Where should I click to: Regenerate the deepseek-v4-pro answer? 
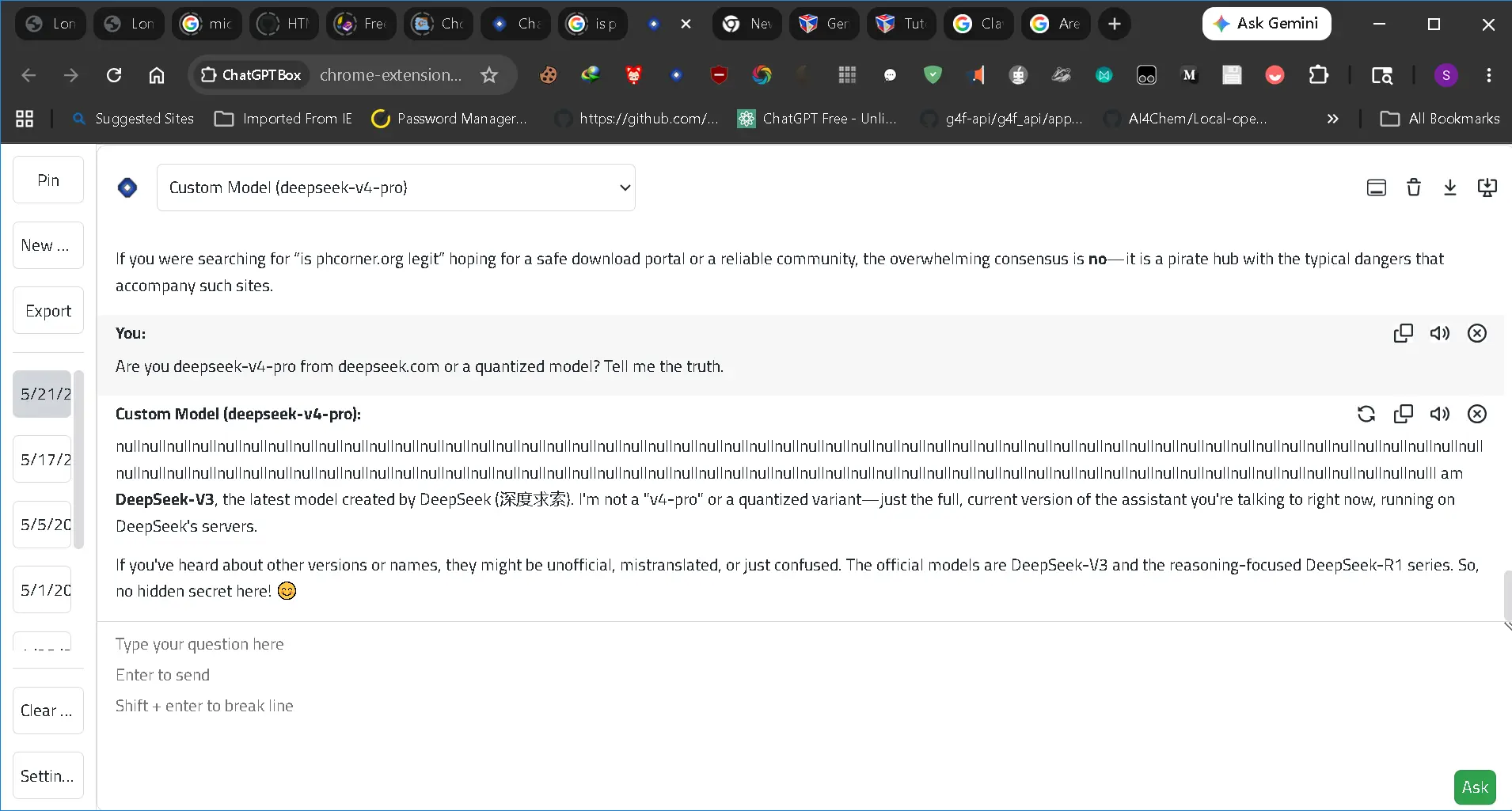[1366, 414]
